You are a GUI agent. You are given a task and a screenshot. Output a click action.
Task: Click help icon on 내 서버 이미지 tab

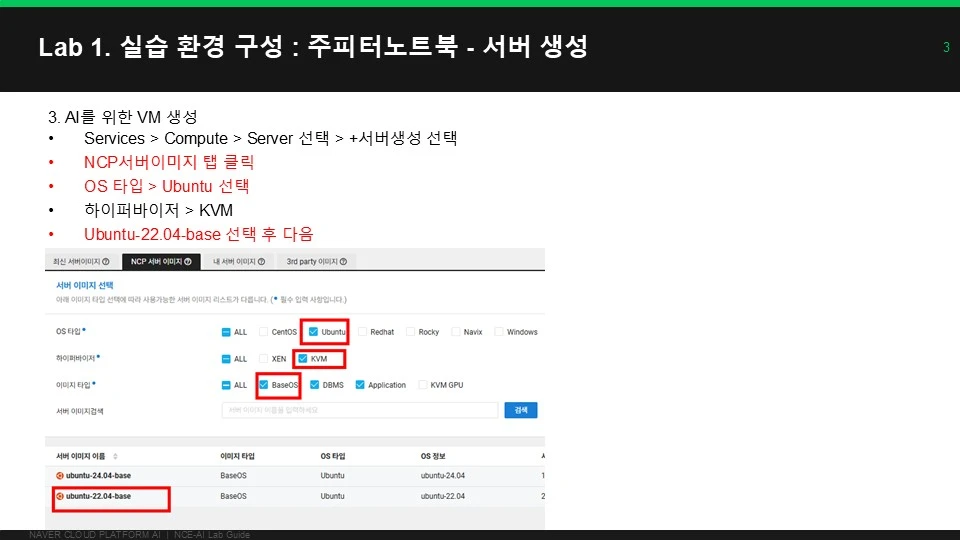click(261, 261)
